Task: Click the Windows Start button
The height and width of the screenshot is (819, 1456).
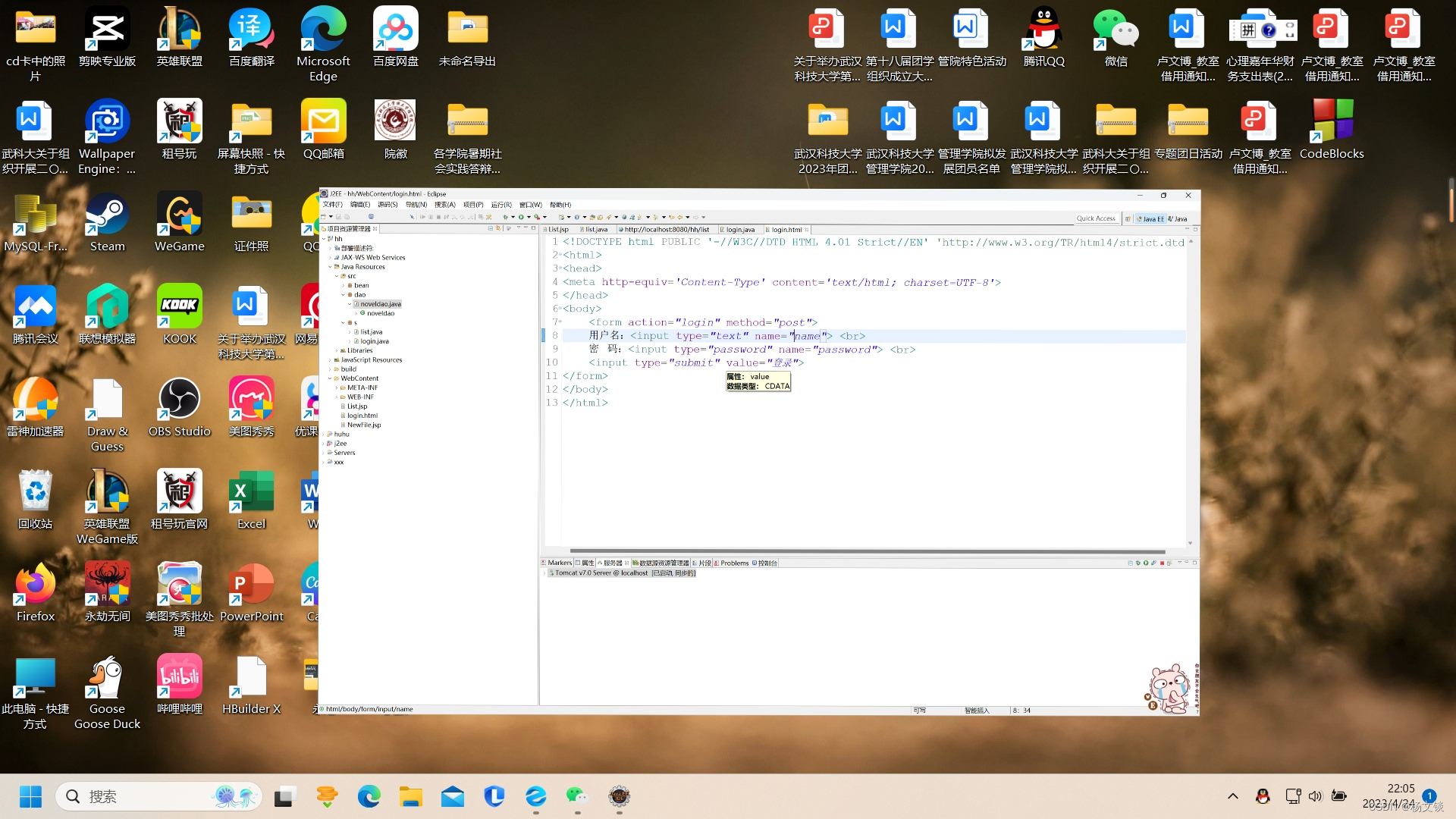Action: coord(30,796)
